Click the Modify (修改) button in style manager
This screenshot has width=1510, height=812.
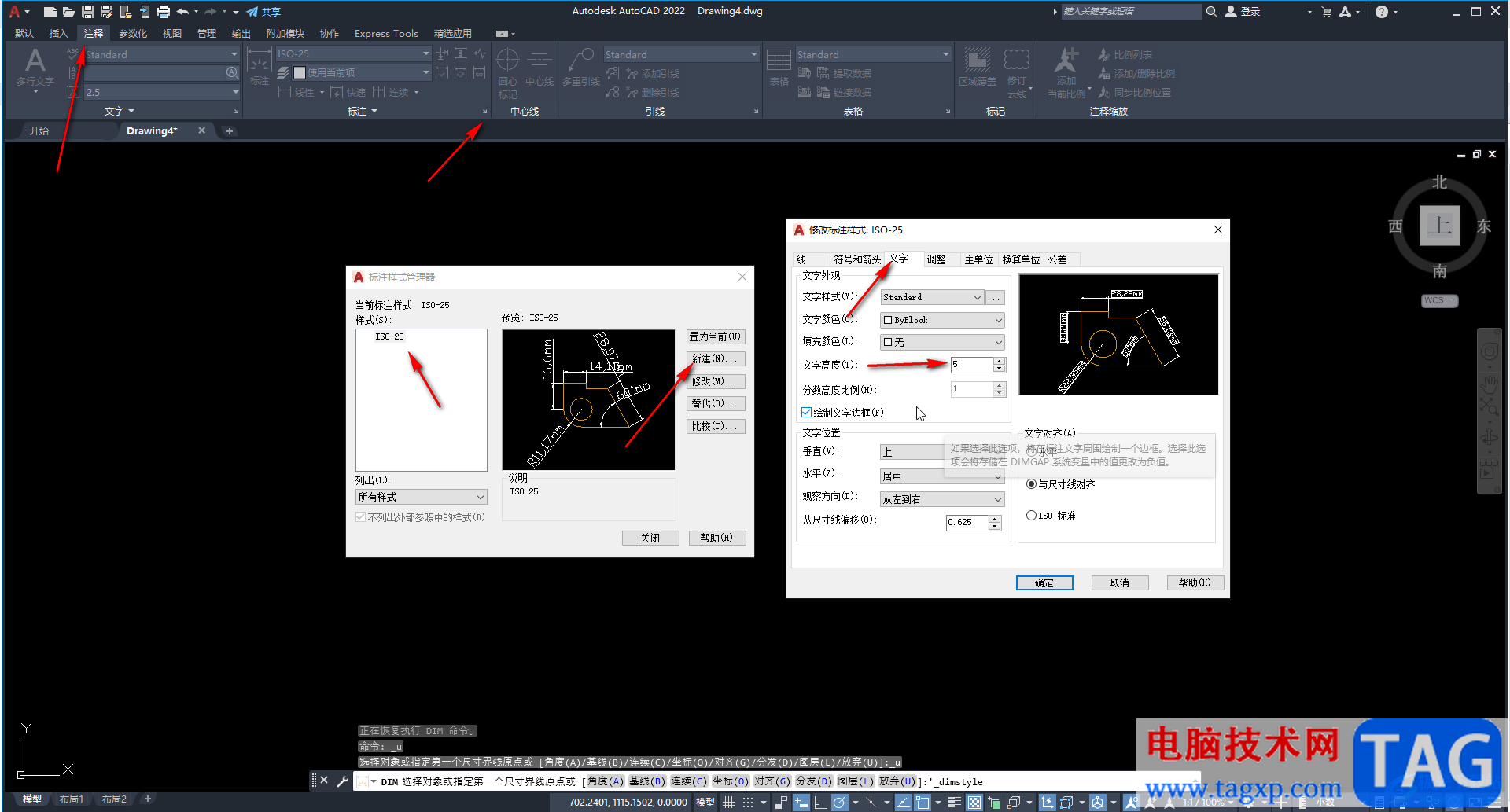(x=716, y=381)
